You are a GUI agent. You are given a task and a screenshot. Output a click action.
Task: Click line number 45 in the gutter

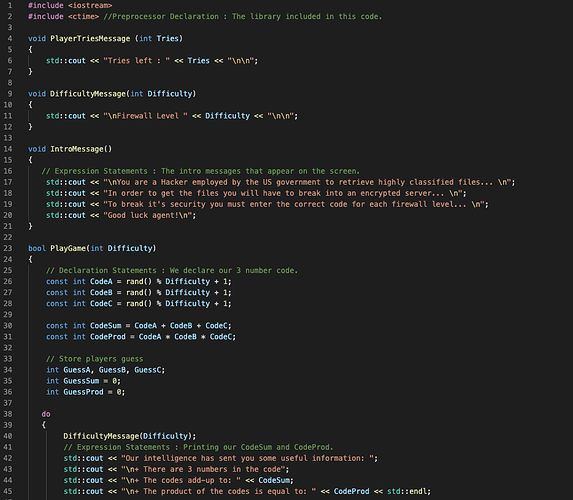[x=8, y=491]
